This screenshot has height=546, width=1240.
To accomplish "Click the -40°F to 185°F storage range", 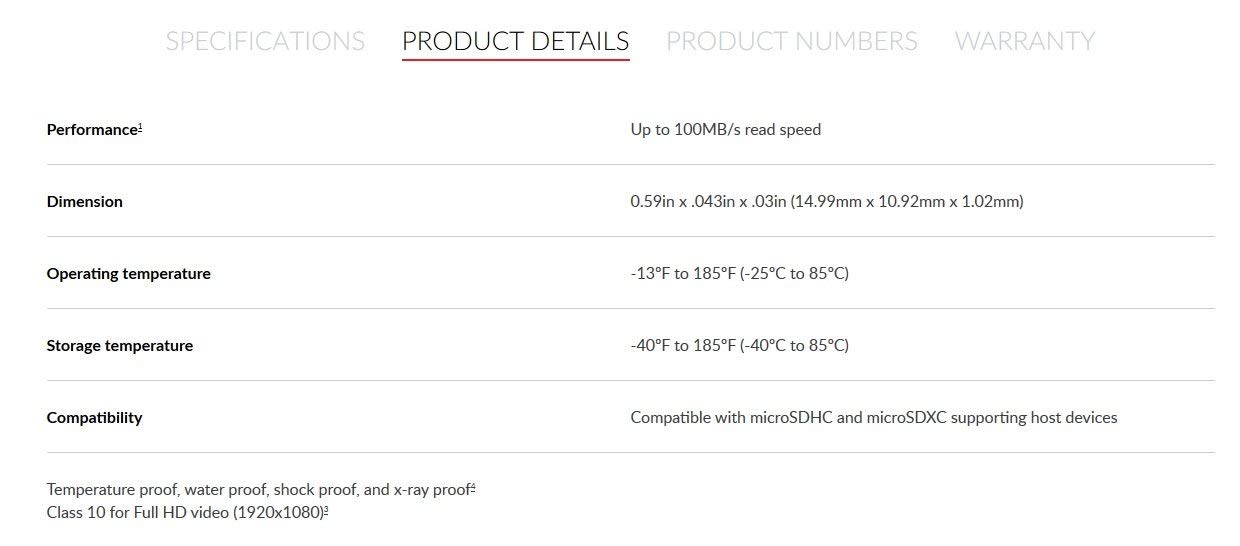I will pyautogui.click(x=739, y=346).
